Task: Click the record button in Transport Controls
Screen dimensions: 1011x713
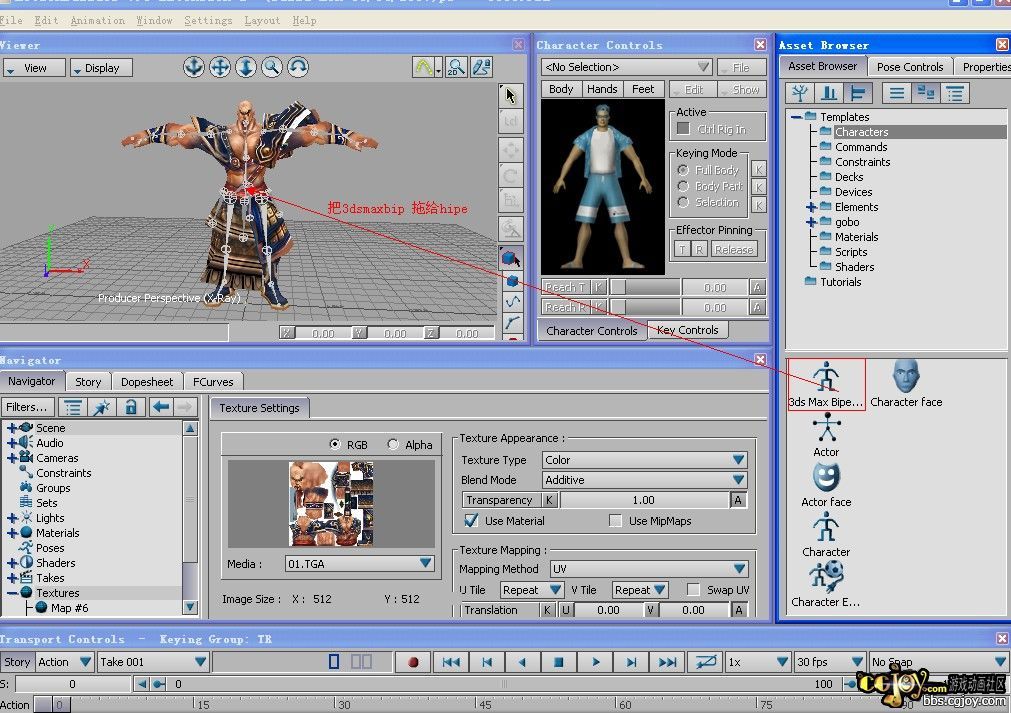Action: (413, 662)
